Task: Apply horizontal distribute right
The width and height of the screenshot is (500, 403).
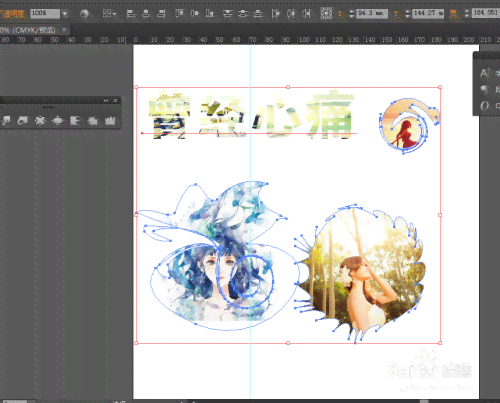Action: click(307, 14)
